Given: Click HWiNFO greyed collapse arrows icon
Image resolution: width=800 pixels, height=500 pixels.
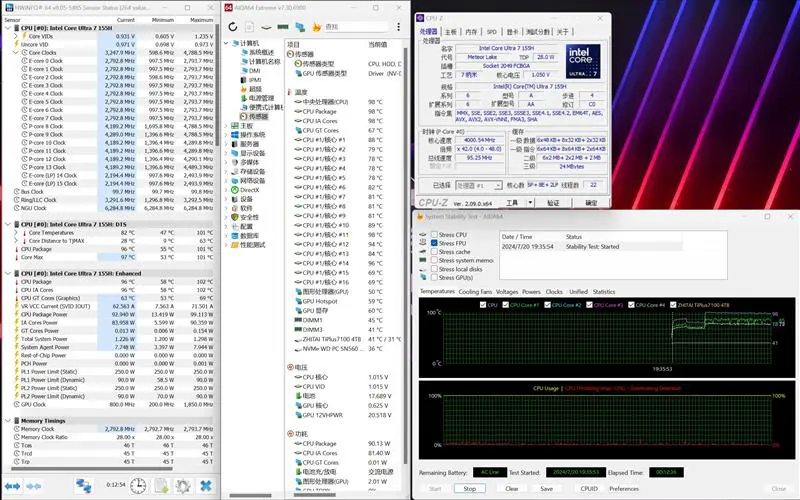Looking at the screenshot, I should [x=34, y=486].
